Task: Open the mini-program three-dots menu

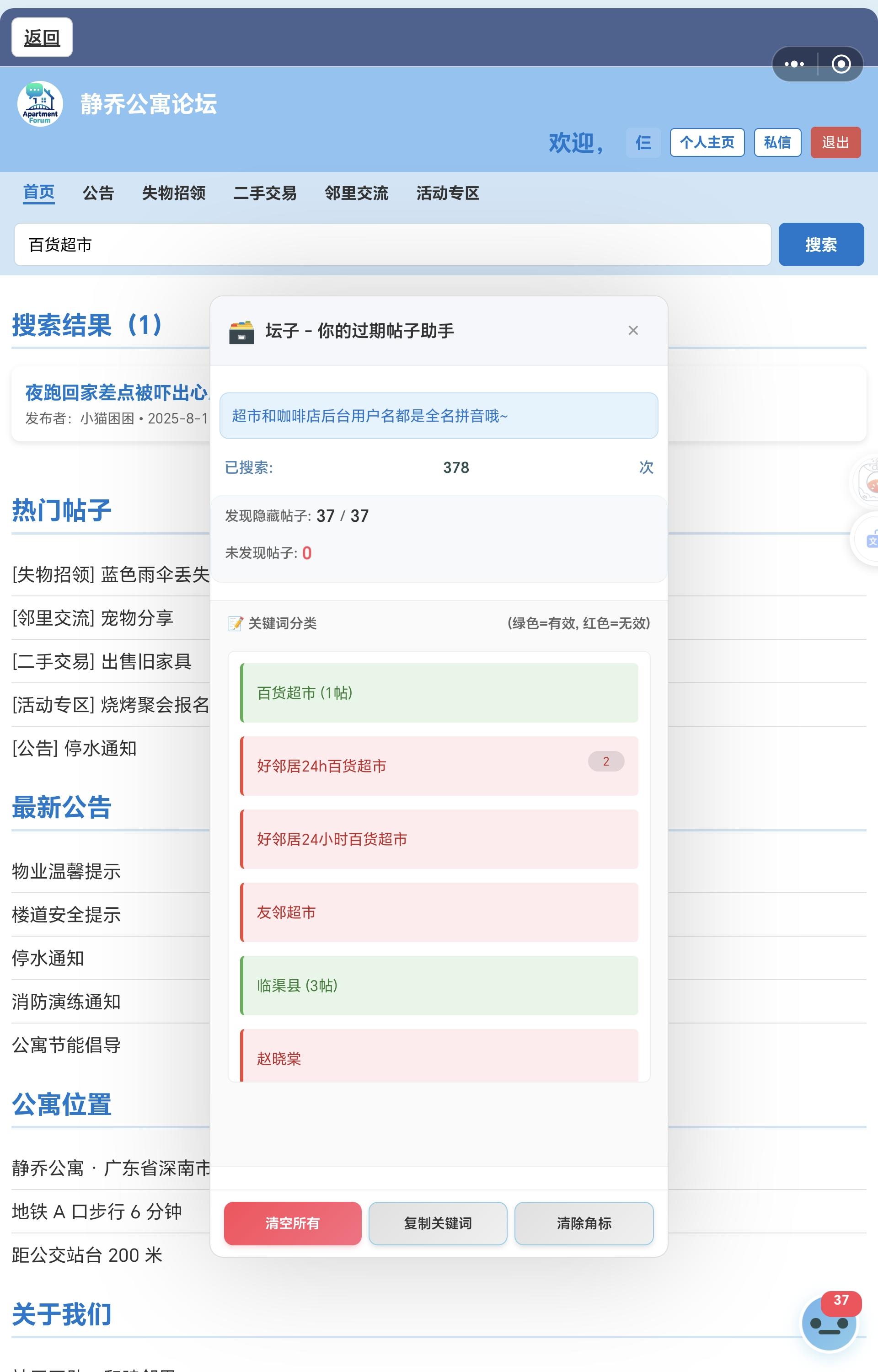Action: 794,64
